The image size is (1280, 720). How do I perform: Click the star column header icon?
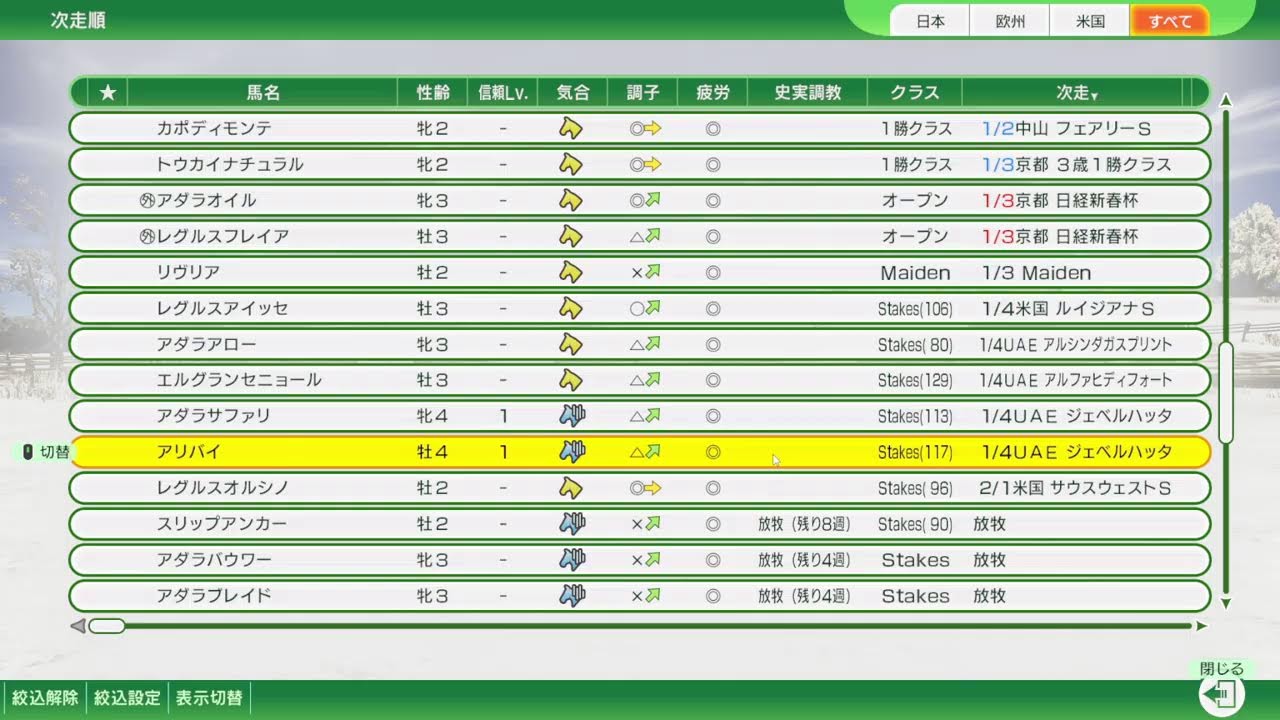108,93
